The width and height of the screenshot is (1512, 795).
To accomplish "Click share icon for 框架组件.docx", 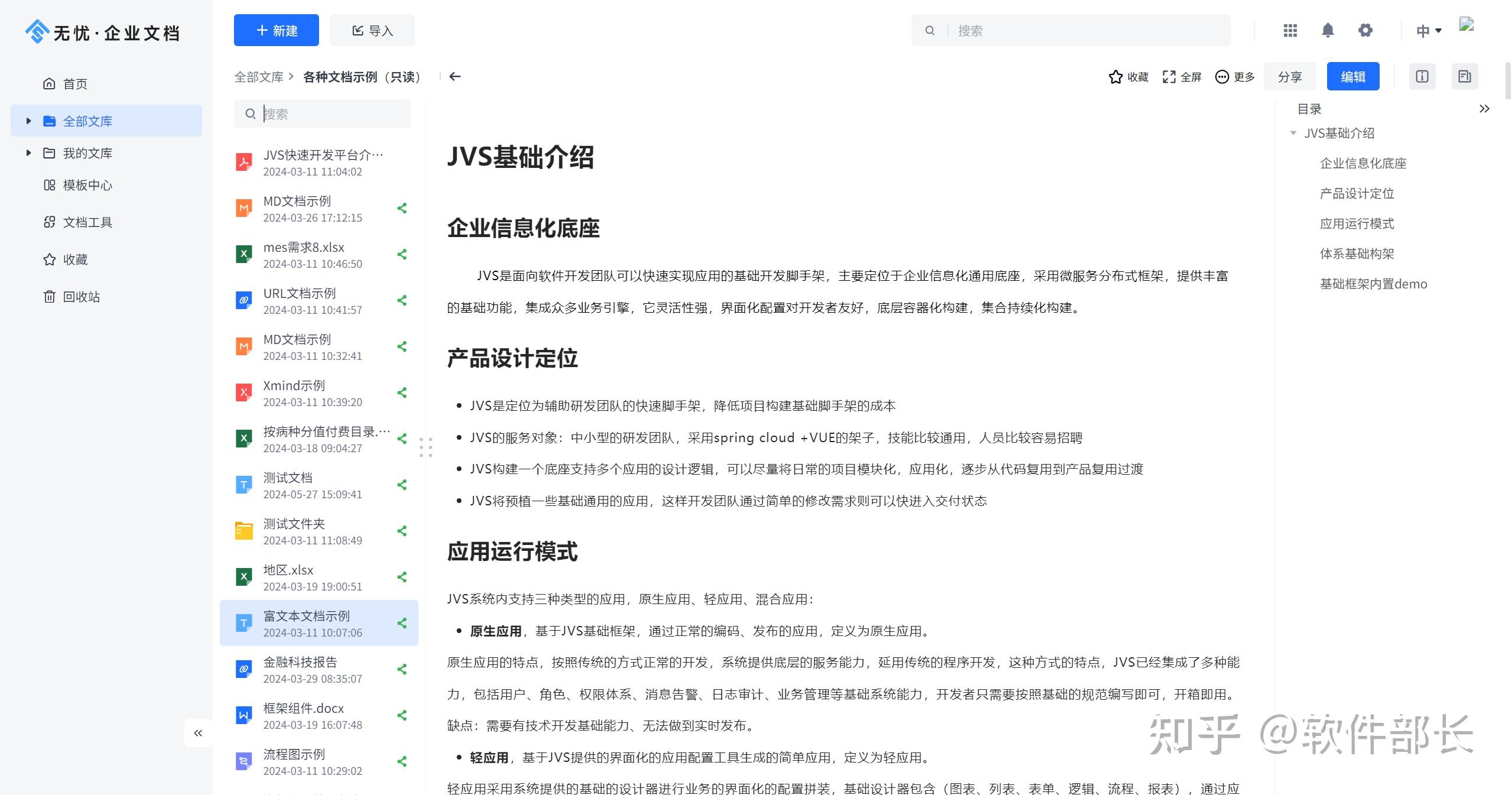I will pyautogui.click(x=402, y=715).
